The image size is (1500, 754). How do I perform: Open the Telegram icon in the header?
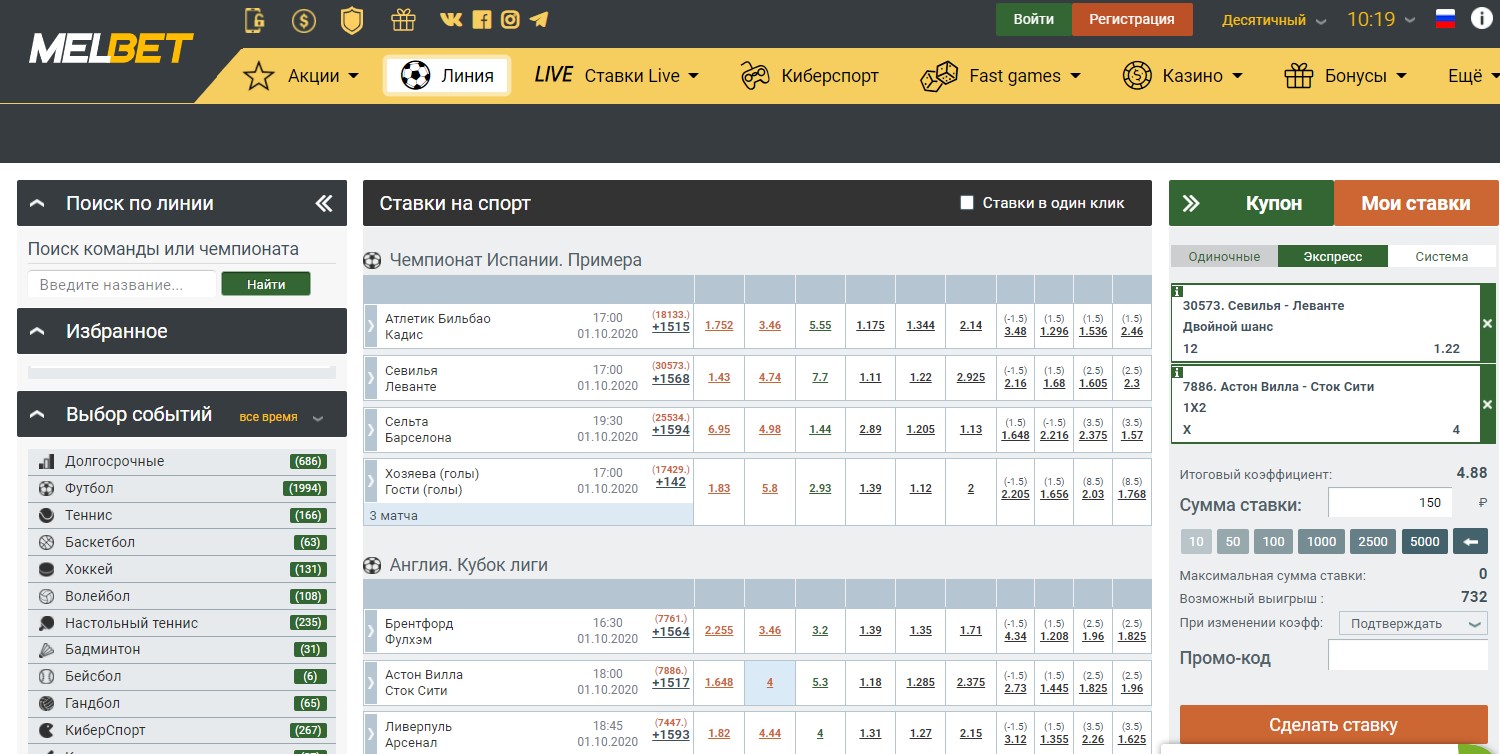(x=539, y=20)
